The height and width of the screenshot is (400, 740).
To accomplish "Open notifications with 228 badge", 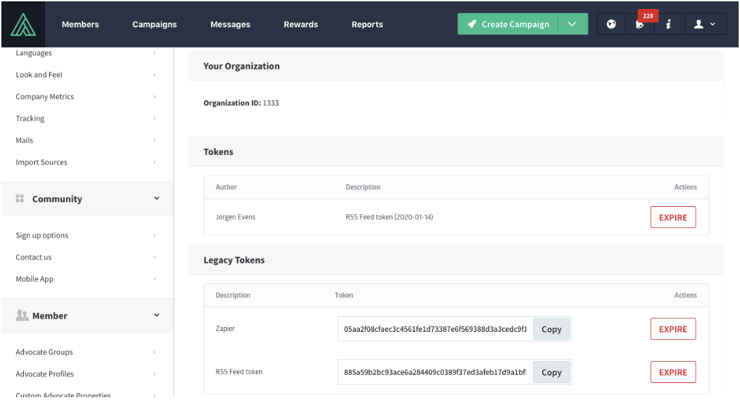I will click(640, 24).
